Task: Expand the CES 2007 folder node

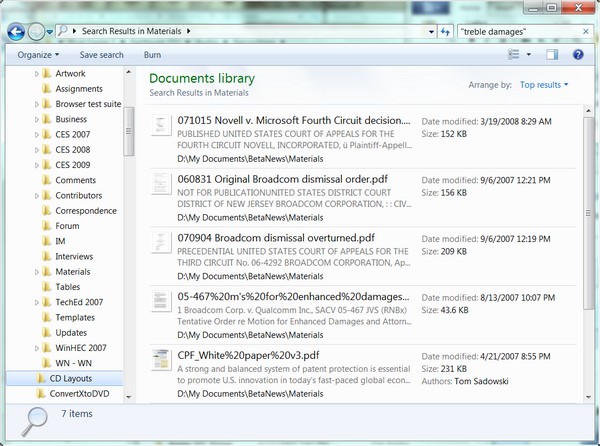Action: [x=37, y=135]
